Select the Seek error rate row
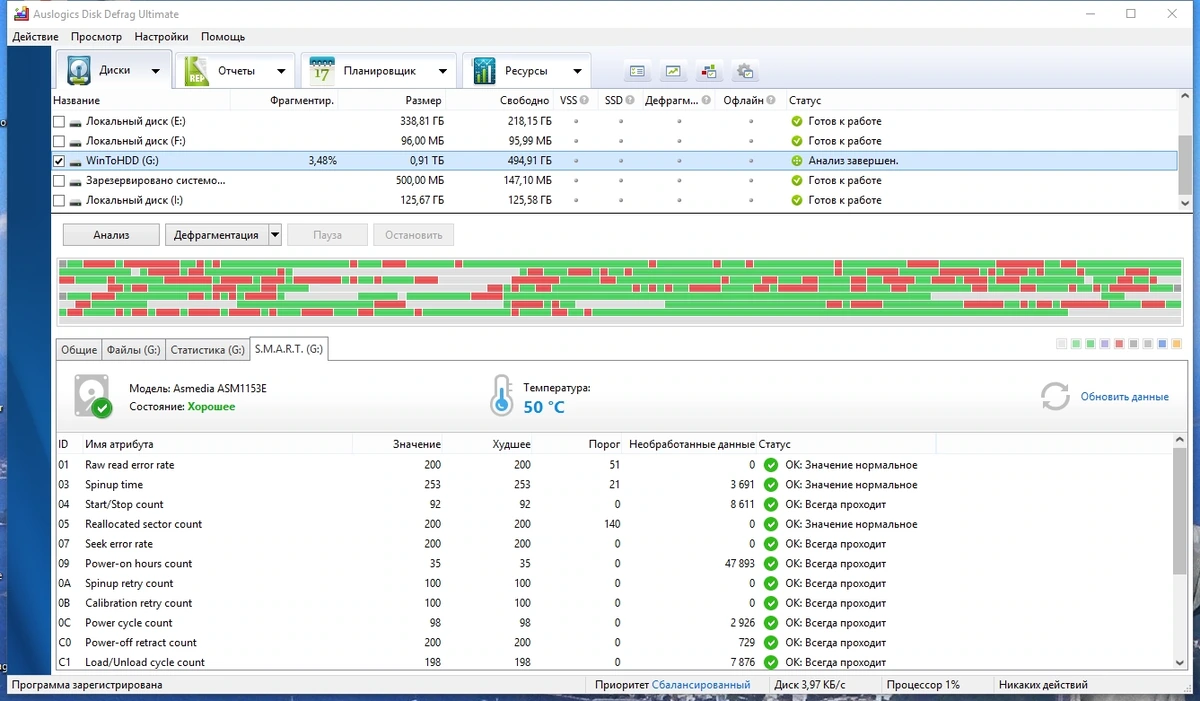Image resolution: width=1200 pixels, height=701 pixels. [616, 544]
